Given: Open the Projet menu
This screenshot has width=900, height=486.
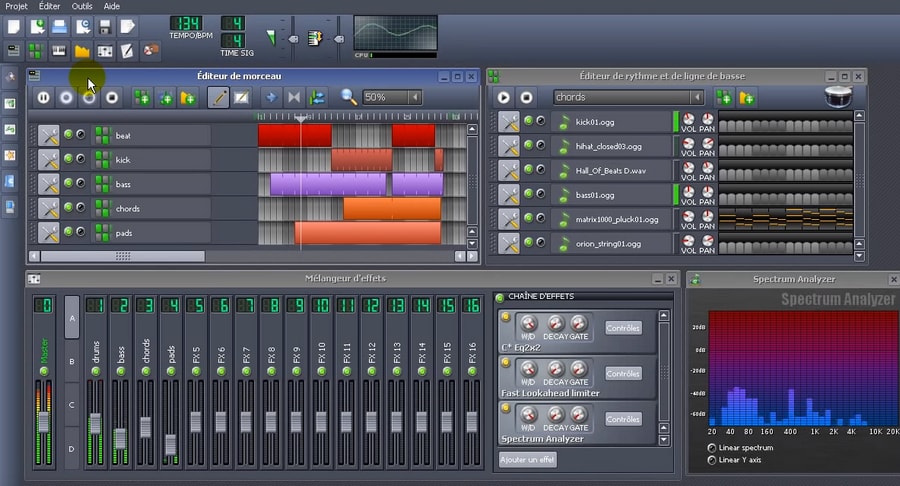Looking at the screenshot, I should [17, 6].
